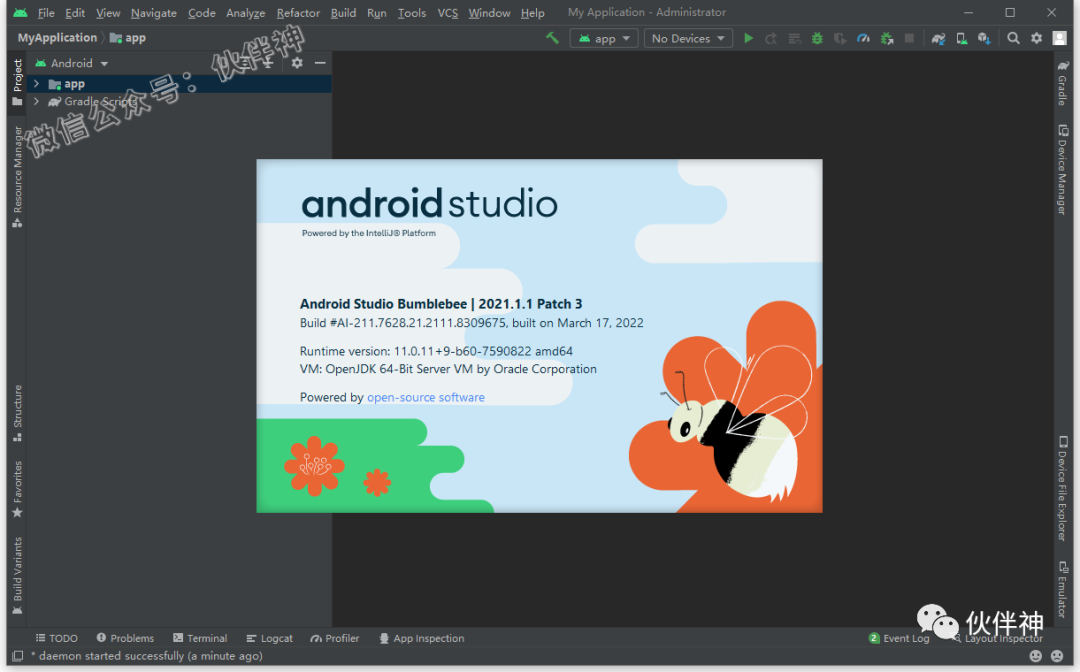This screenshot has height=672, width=1080.
Task: Click MyApplication breadcrumb in navigation bar
Action: 57,38
